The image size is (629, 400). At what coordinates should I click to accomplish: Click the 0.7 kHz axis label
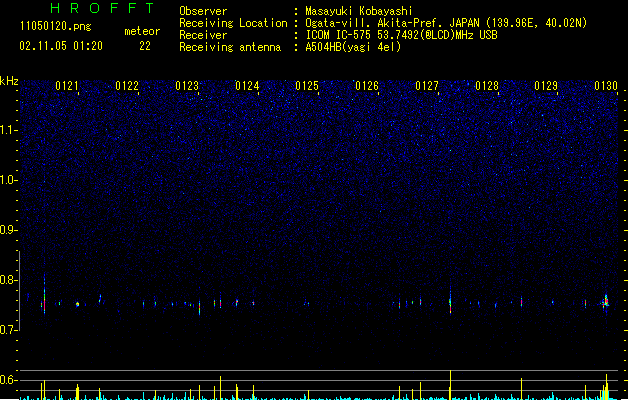click(8, 330)
